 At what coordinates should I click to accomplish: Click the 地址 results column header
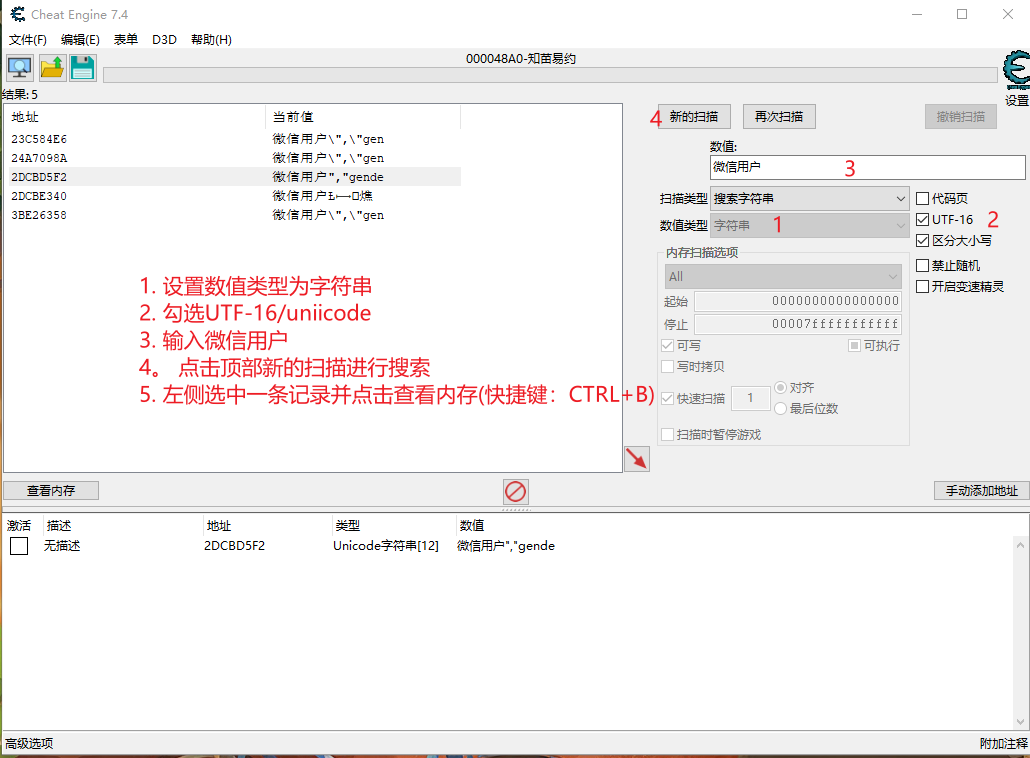point(136,117)
